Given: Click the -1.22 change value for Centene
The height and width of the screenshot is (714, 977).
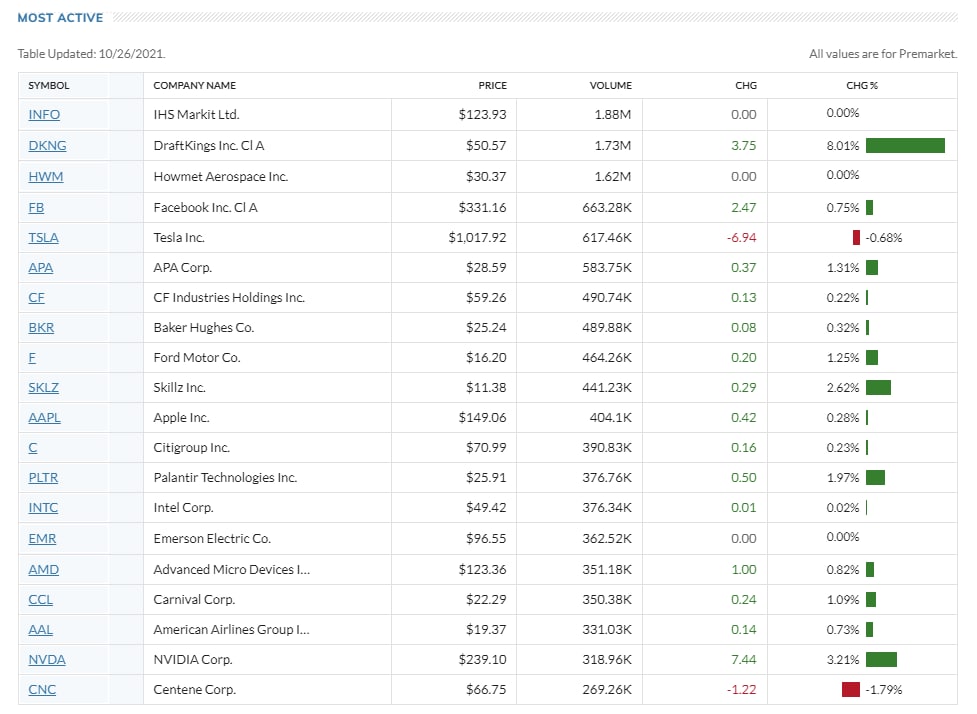Looking at the screenshot, I should point(741,689).
